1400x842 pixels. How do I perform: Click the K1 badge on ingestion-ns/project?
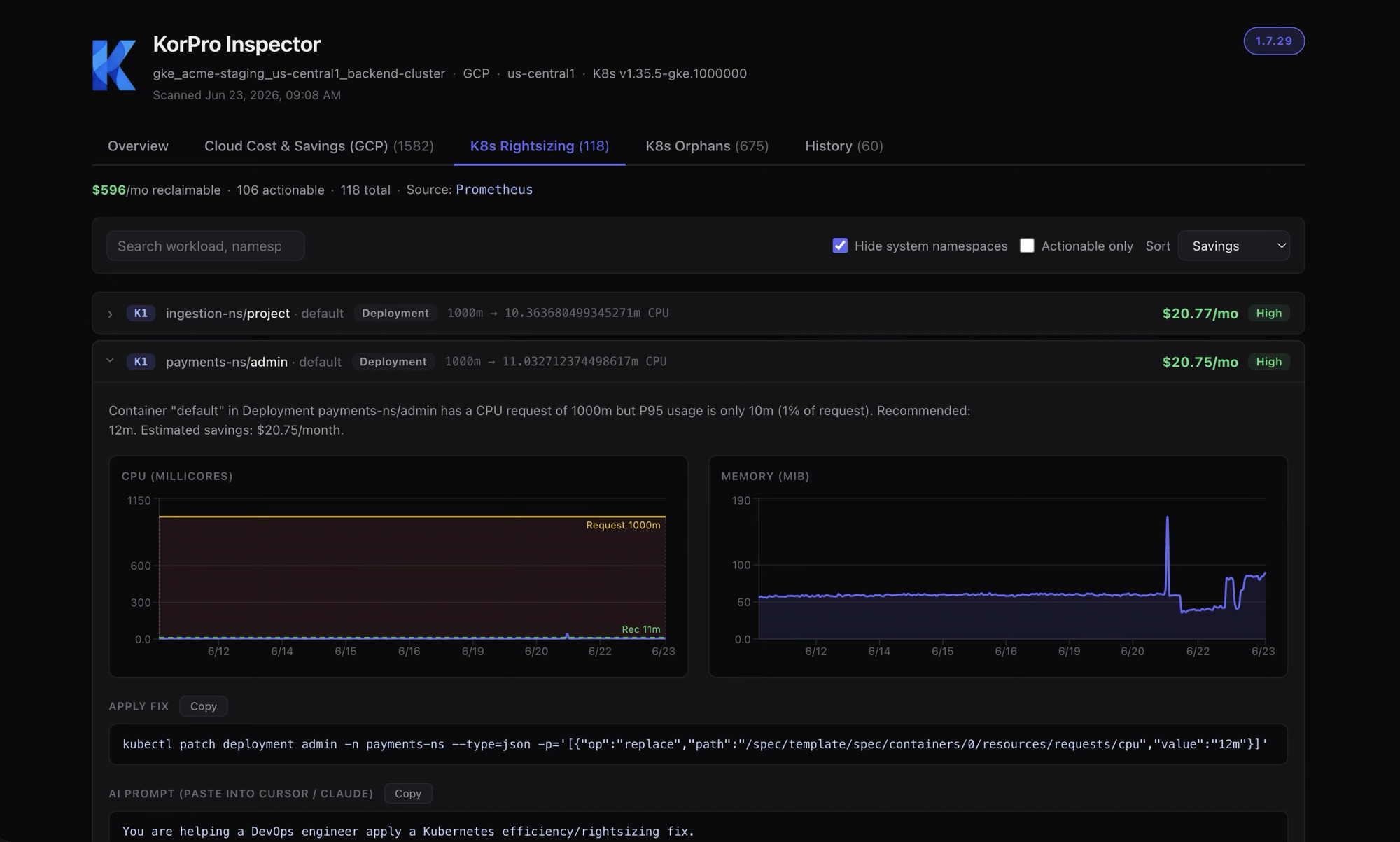(141, 313)
